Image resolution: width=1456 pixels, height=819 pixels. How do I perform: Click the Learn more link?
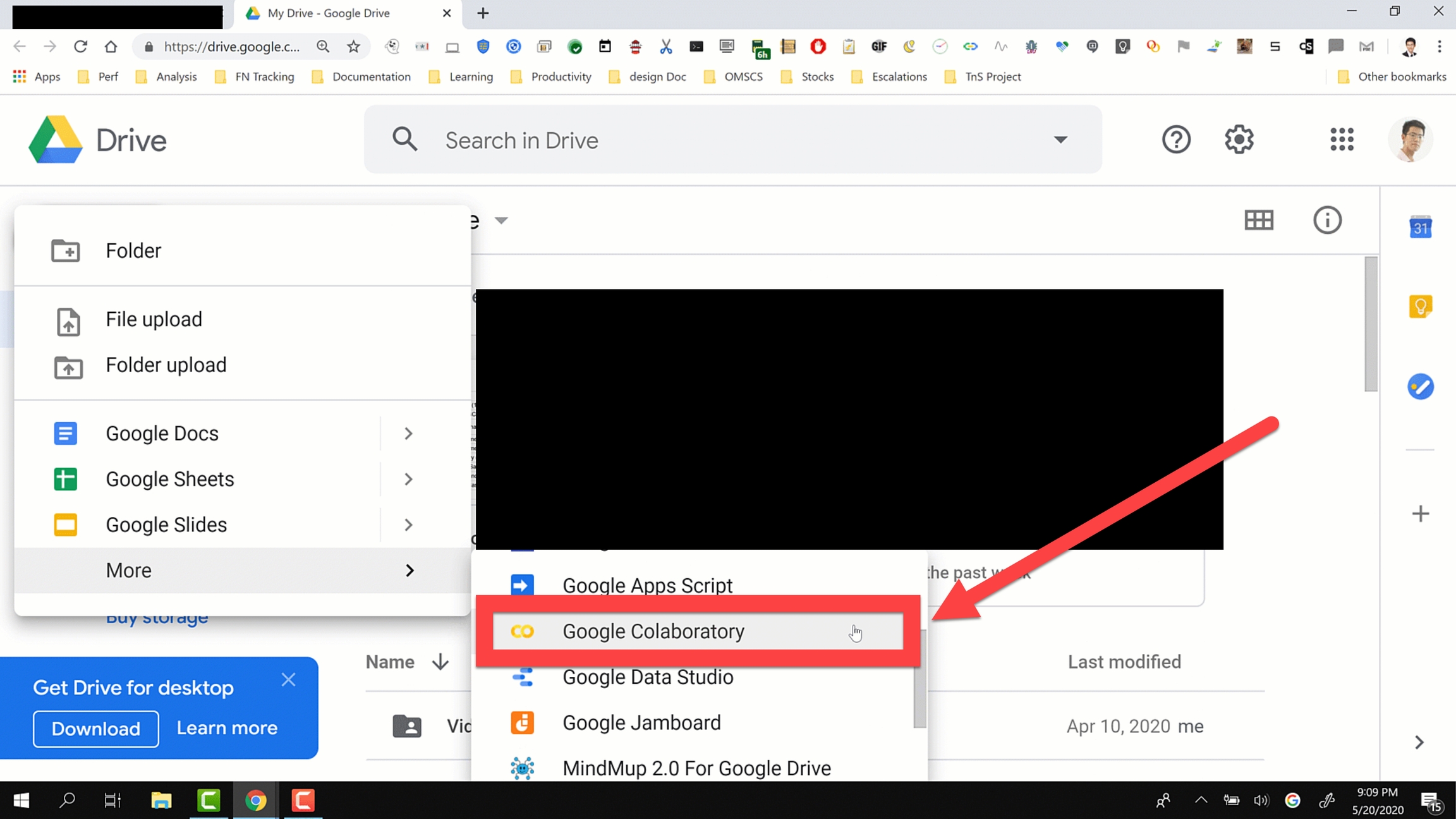point(227,728)
